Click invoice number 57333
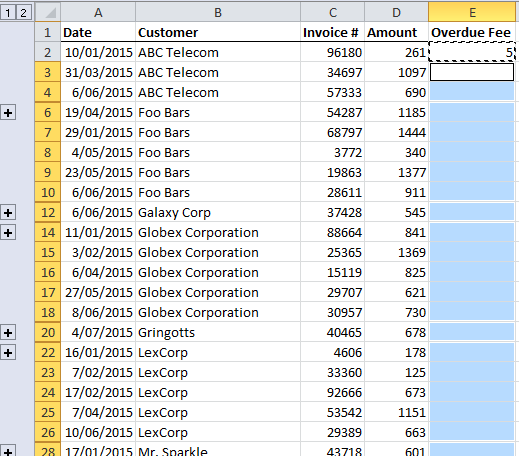The image size is (519, 456). point(332,92)
